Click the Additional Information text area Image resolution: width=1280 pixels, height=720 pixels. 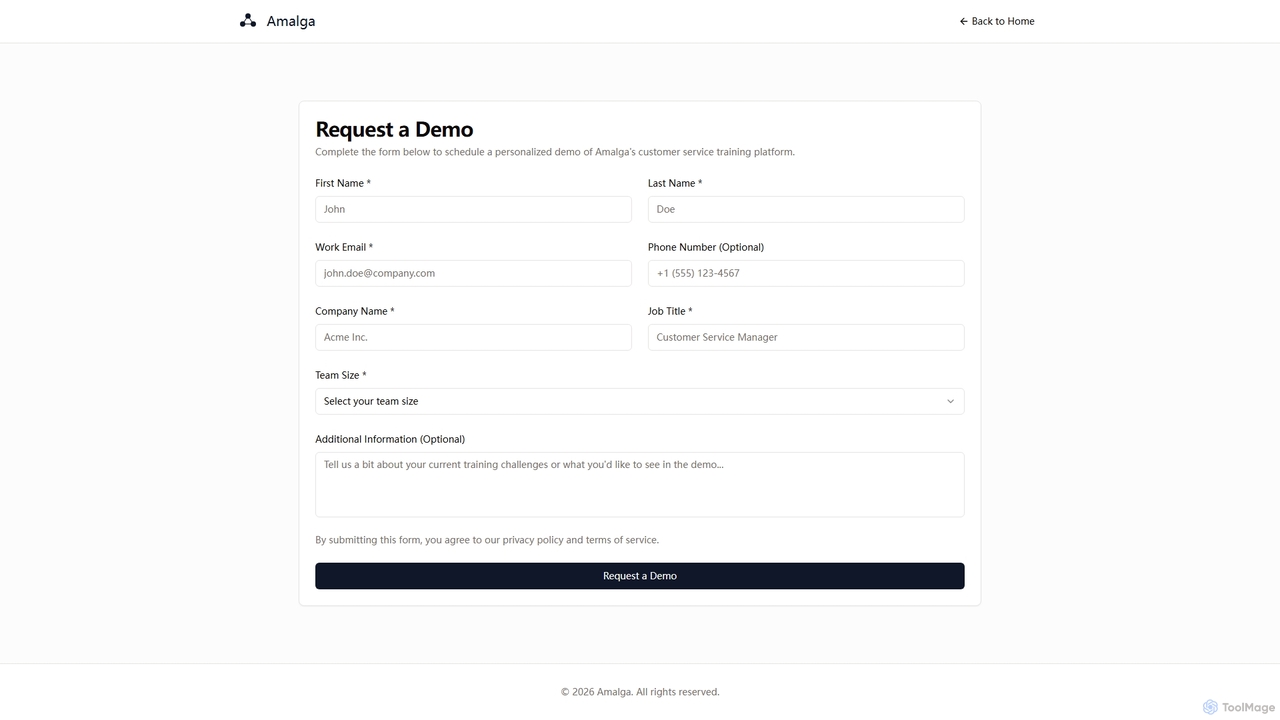640,485
